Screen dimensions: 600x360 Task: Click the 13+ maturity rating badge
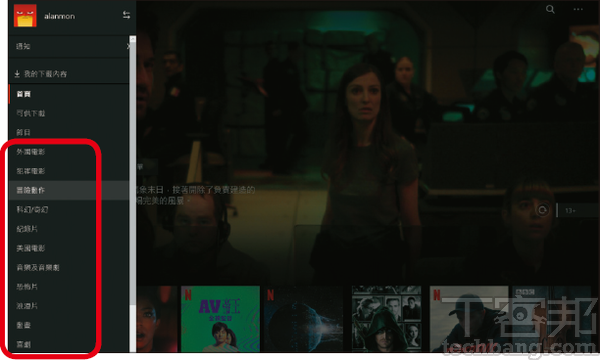pyautogui.click(x=570, y=210)
